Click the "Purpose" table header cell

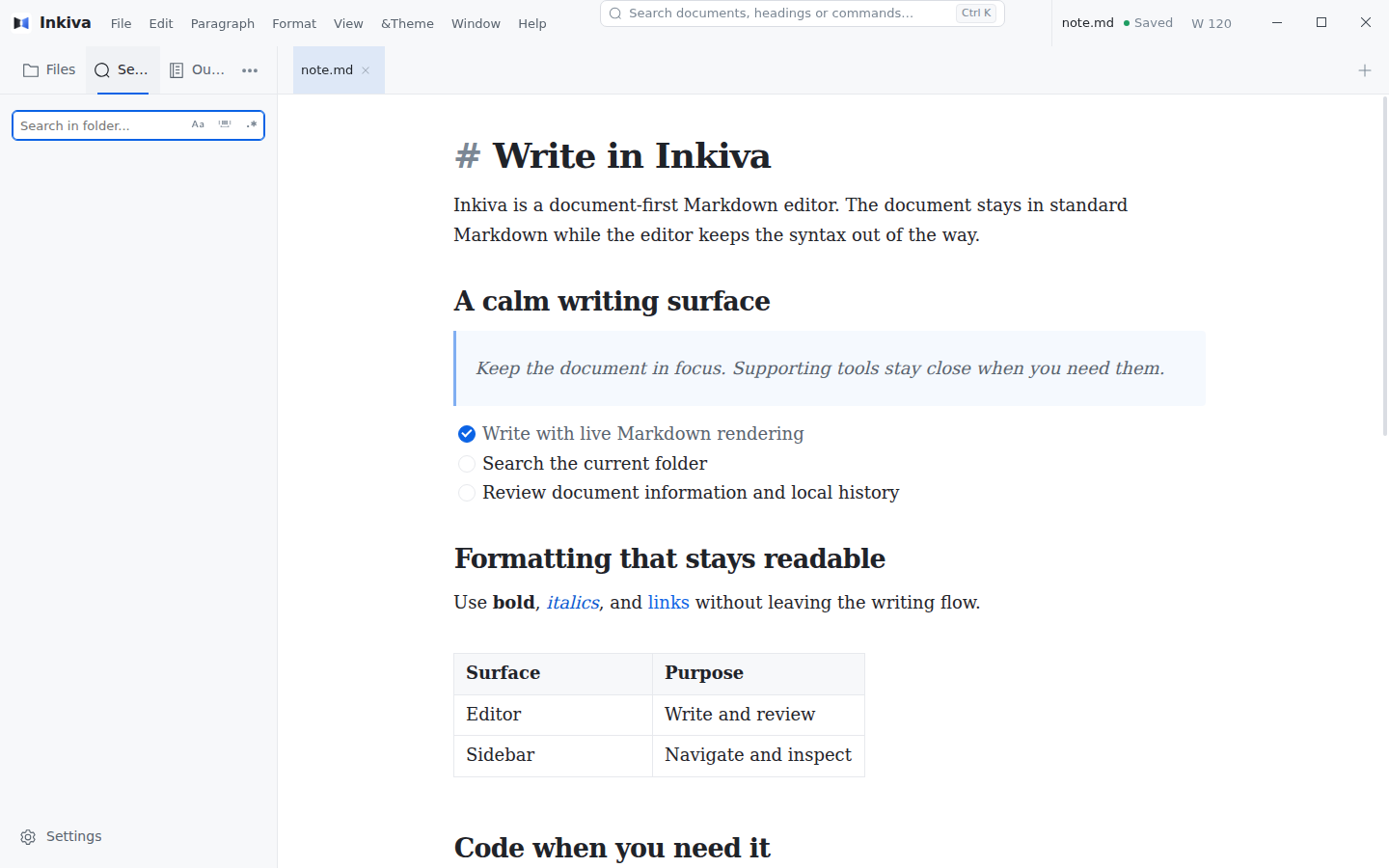coord(759,674)
